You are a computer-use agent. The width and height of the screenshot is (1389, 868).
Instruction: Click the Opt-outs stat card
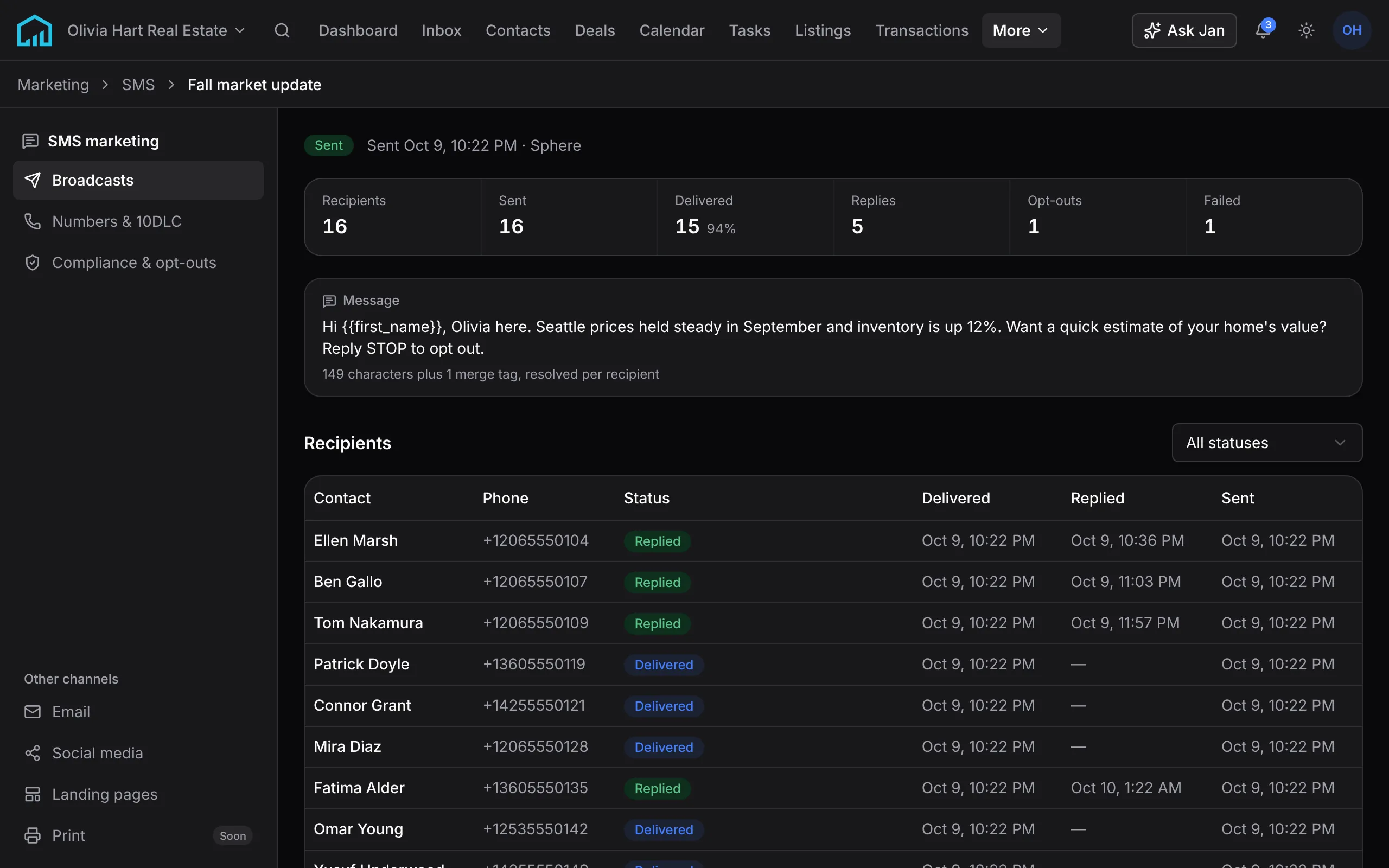[1098, 217]
